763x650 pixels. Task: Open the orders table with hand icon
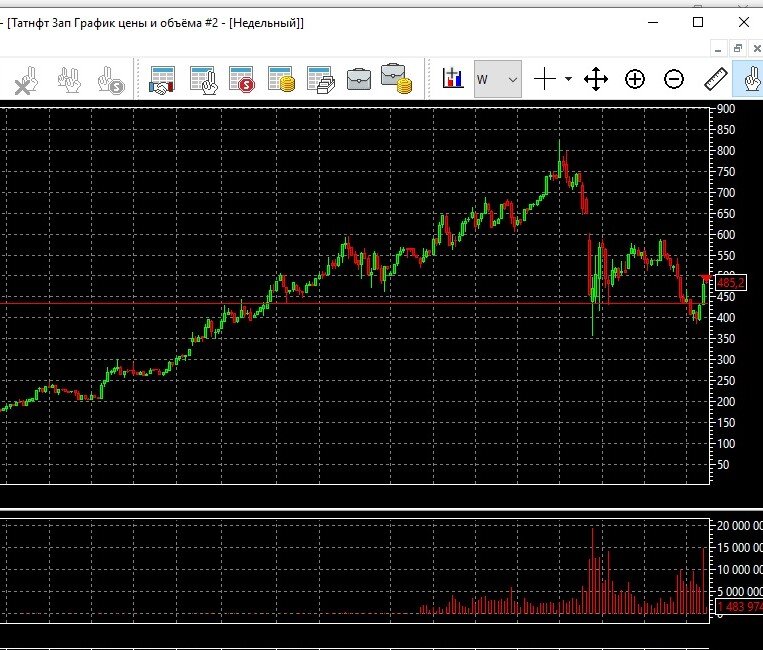(x=203, y=80)
